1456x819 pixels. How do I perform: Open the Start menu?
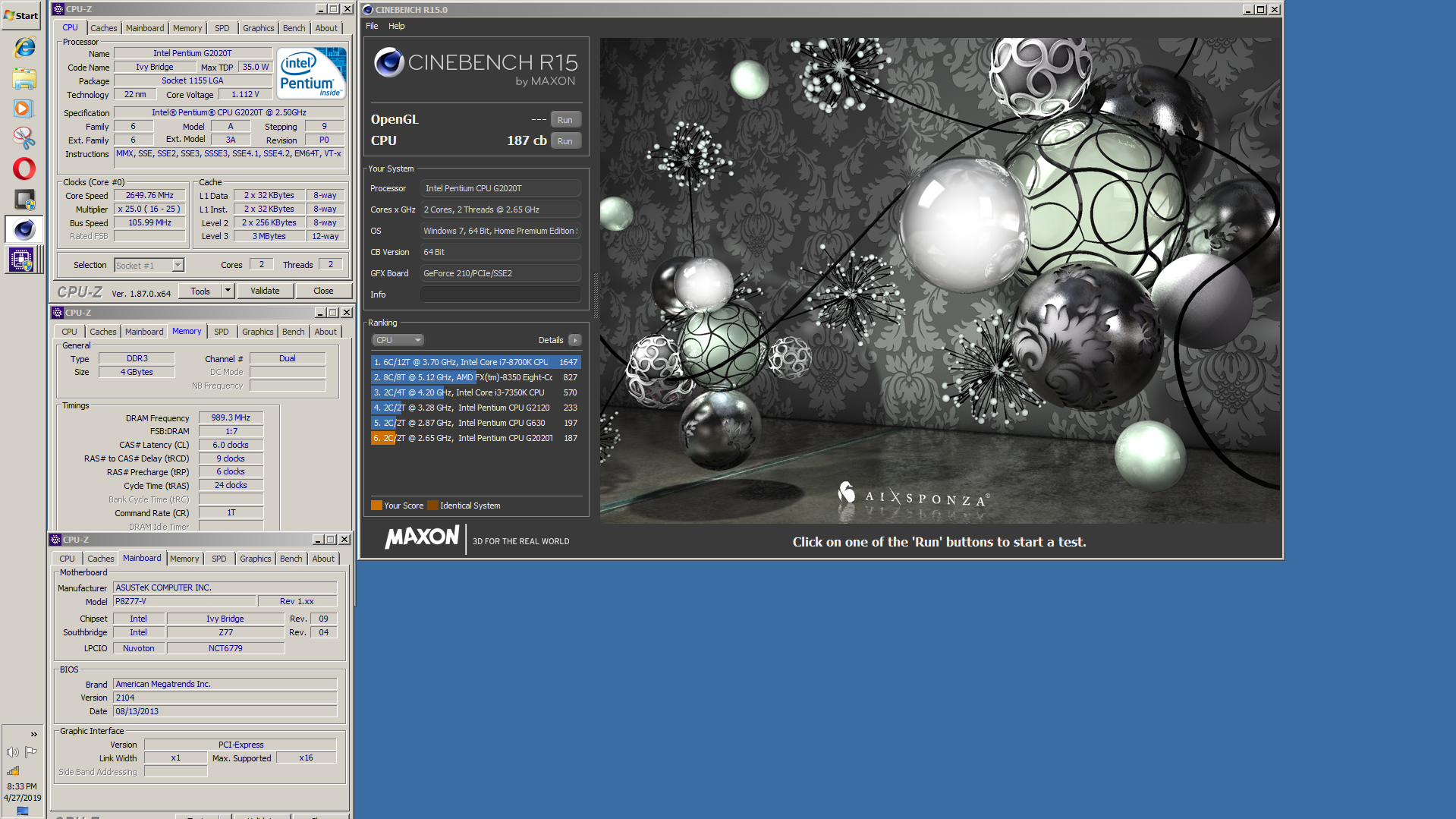(21, 15)
